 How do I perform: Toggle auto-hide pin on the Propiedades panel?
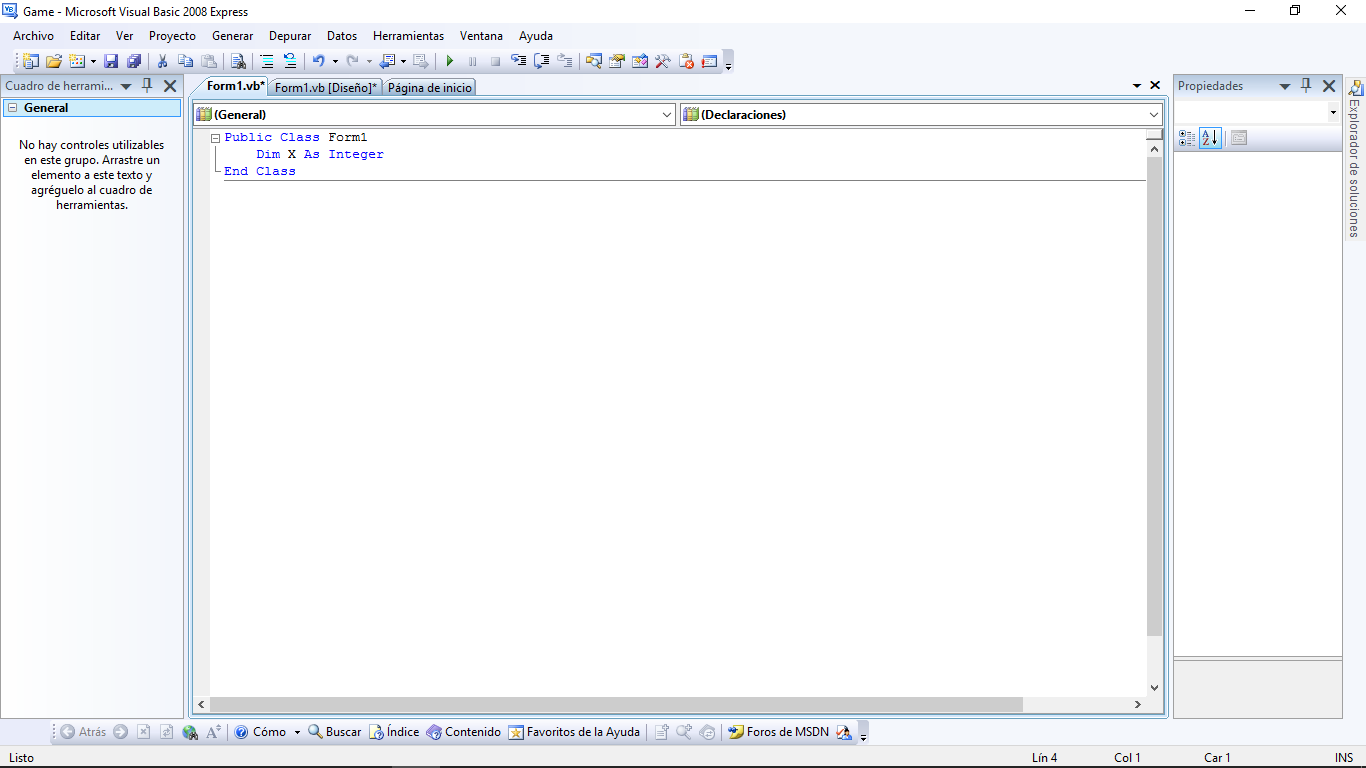(x=1306, y=86)
